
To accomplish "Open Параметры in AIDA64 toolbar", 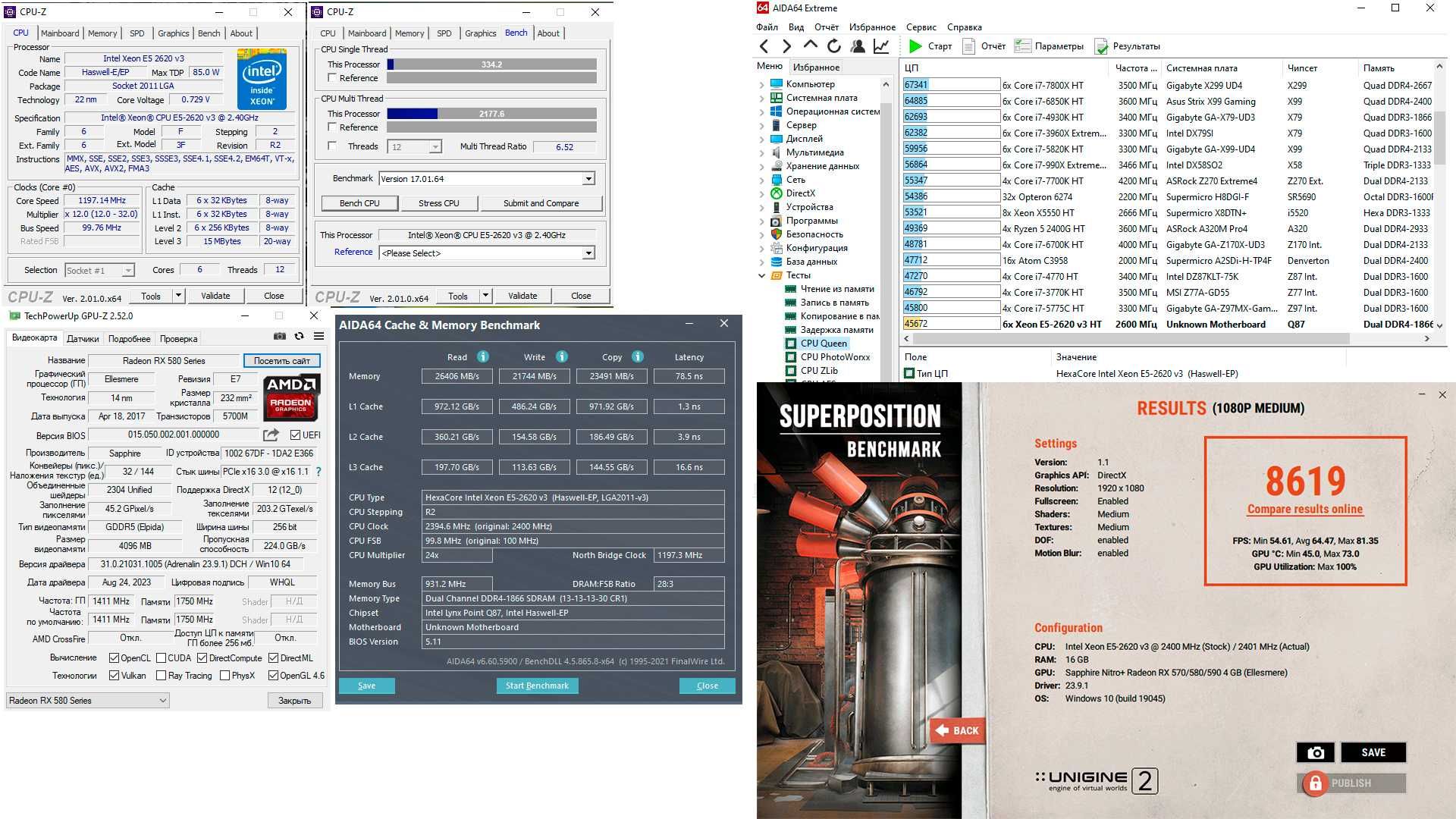I will pyautogui.click(x=1049, y=46).
